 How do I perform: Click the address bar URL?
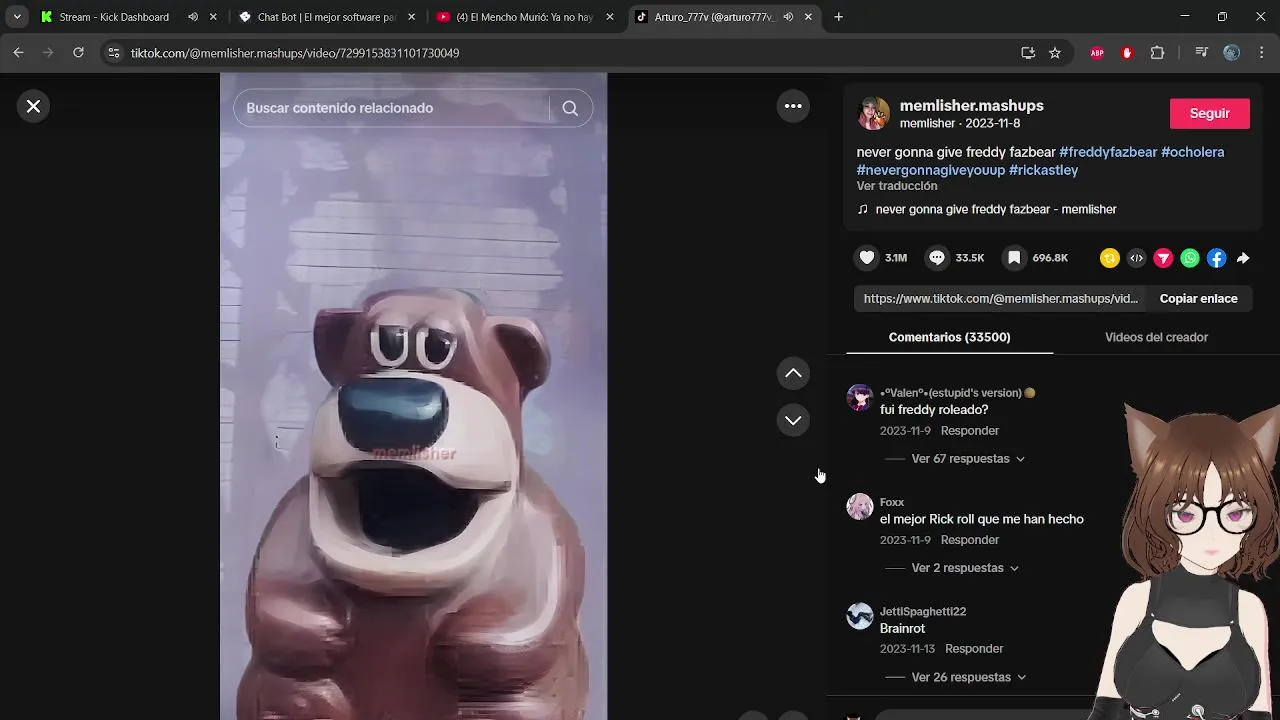pos(295,53)
